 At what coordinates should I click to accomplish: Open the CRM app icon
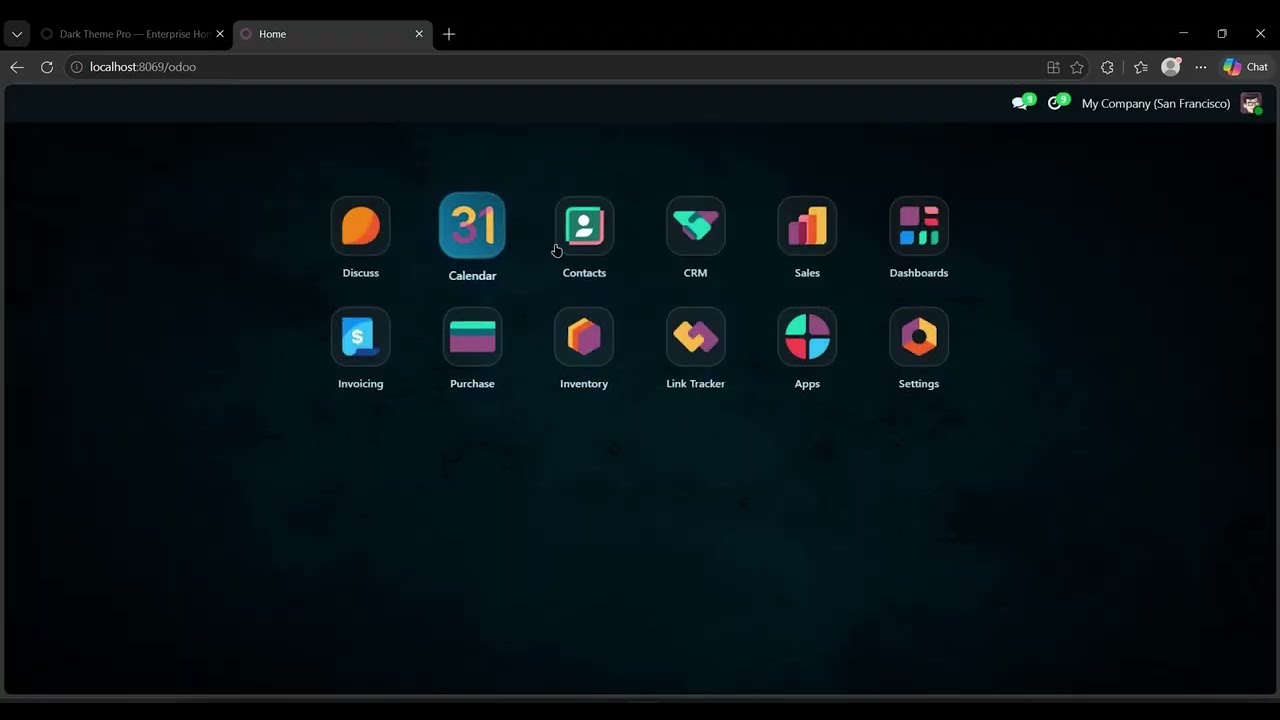tap(695, 226)
